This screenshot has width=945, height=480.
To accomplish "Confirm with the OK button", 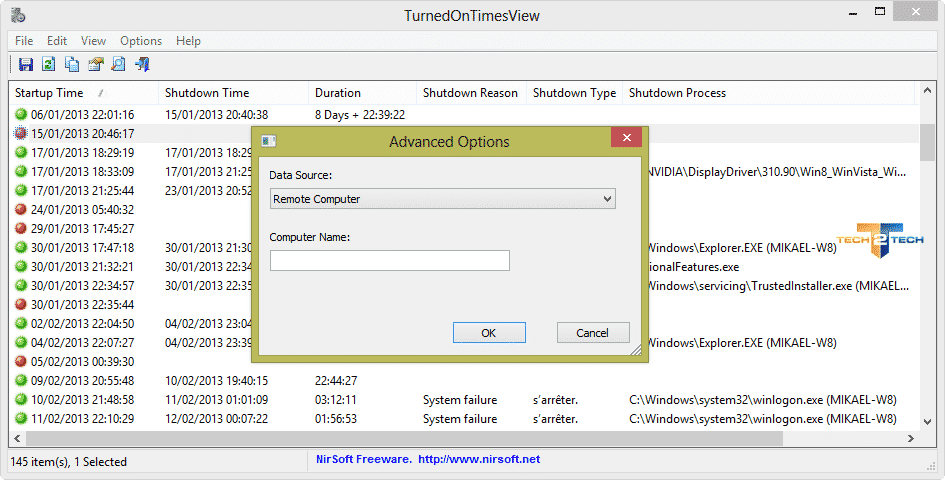I will pos(489,333).
